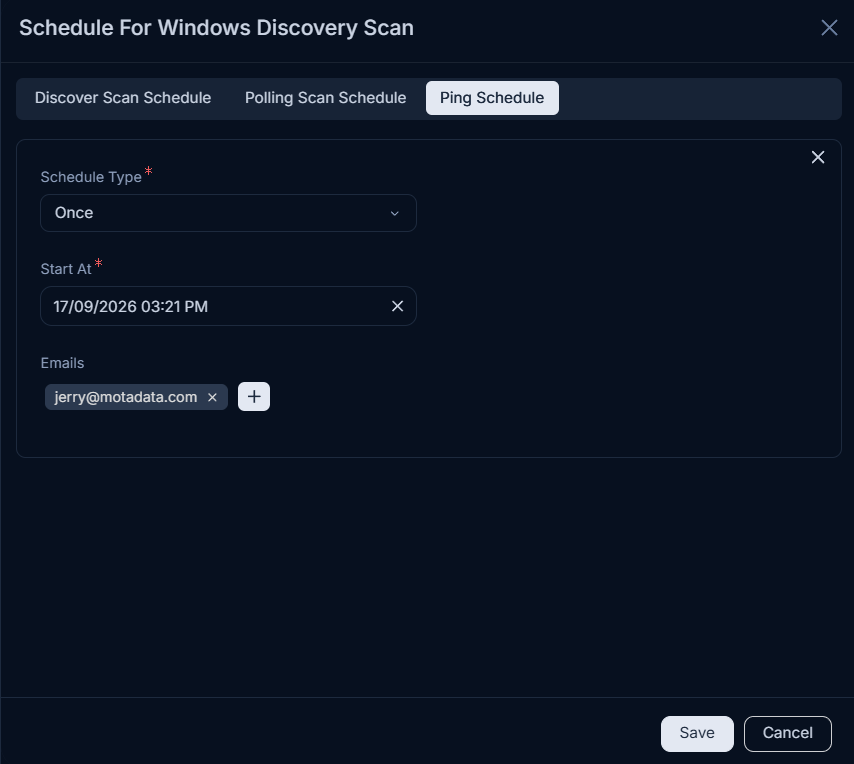Image resolution: width=854 pixels, height=764 pixels.
Task: Close the Schedule For Windows Discovery Scan dialog
Action: click(x=829, y=28)
